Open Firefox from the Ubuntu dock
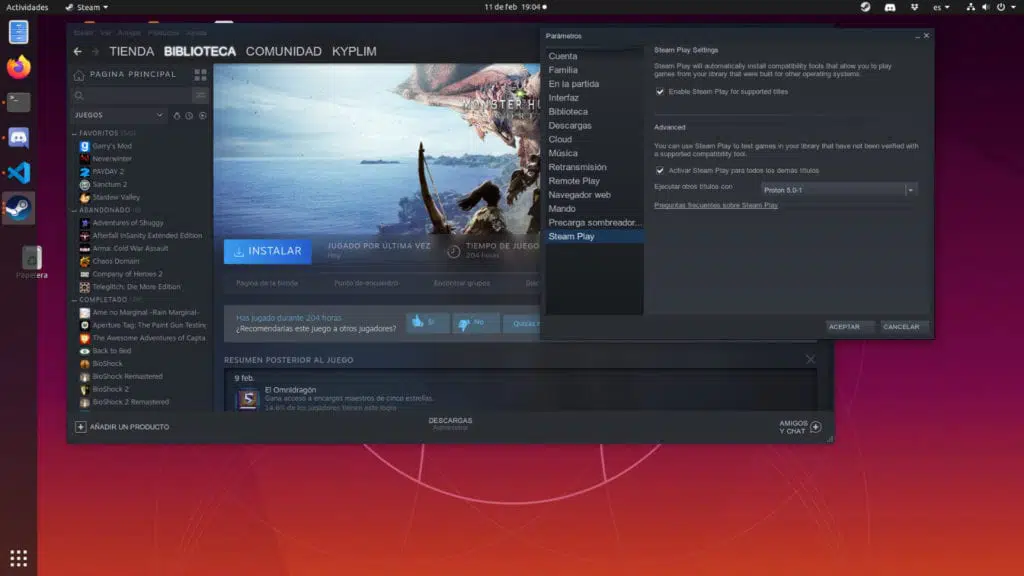Image resolution: width=1024 pixels, height=576 pixels. (x=18, y=67)
